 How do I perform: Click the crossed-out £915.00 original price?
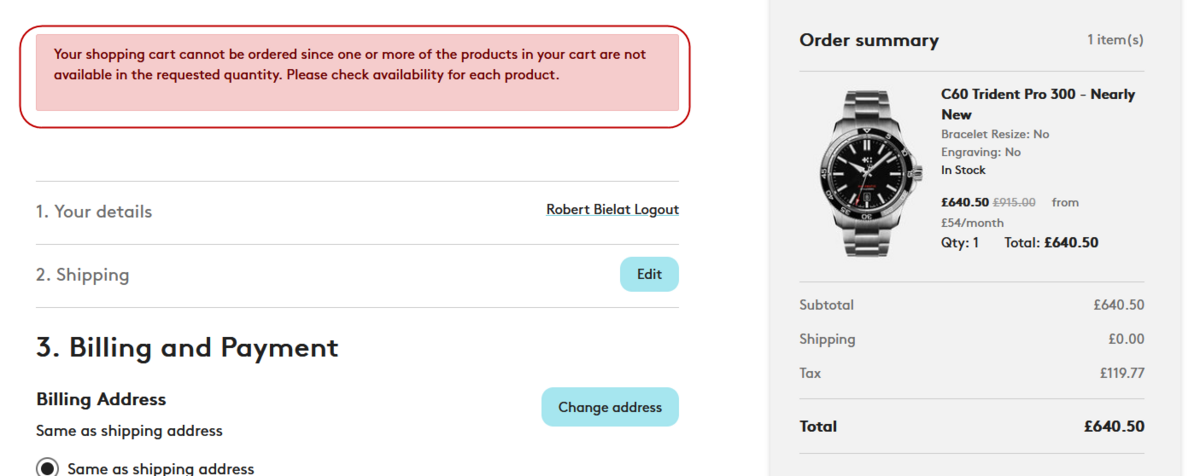[x=1014, y=202]
